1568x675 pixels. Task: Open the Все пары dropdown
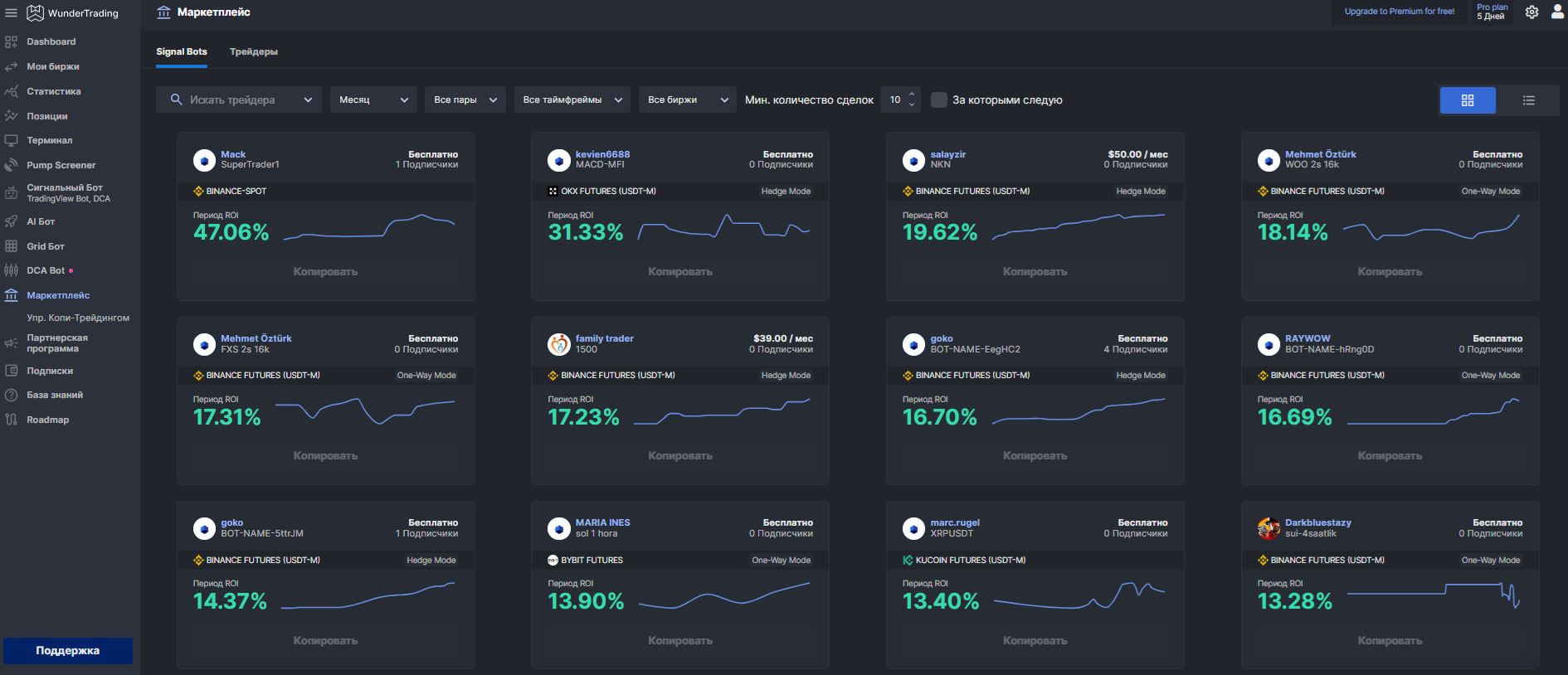[x=465, y=100]
